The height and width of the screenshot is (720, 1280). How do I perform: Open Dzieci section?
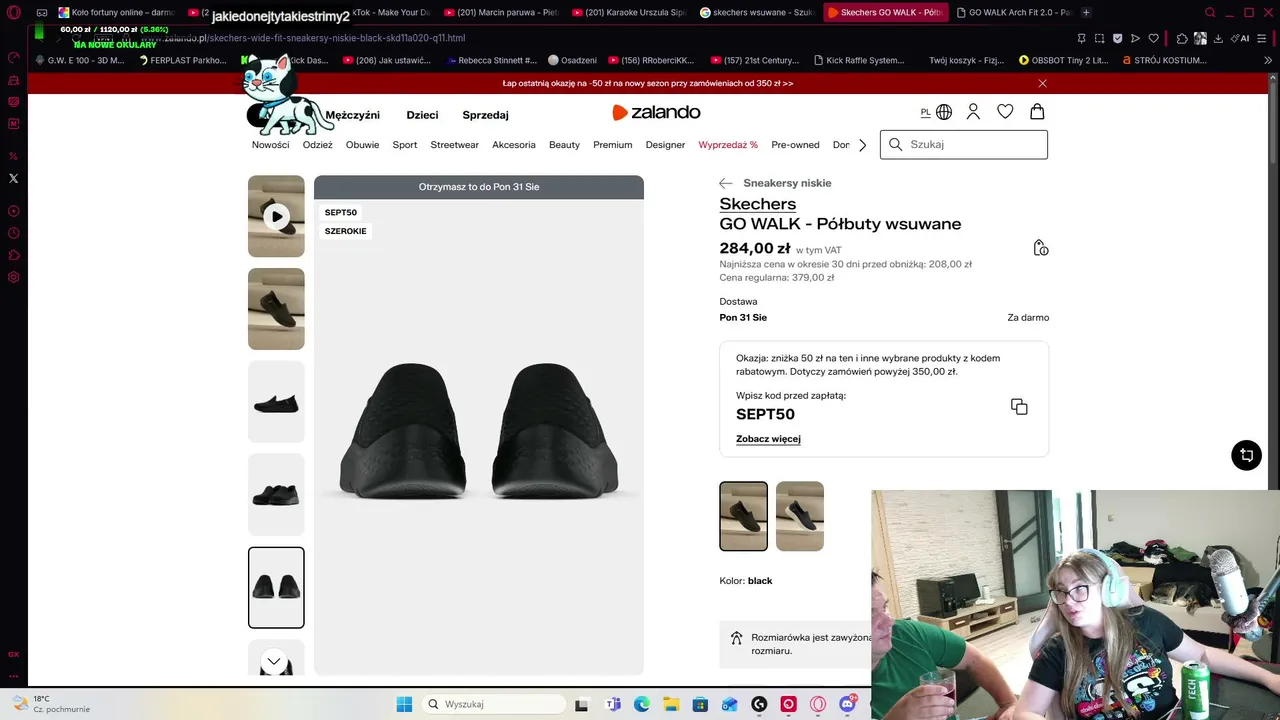coord(422,115)
